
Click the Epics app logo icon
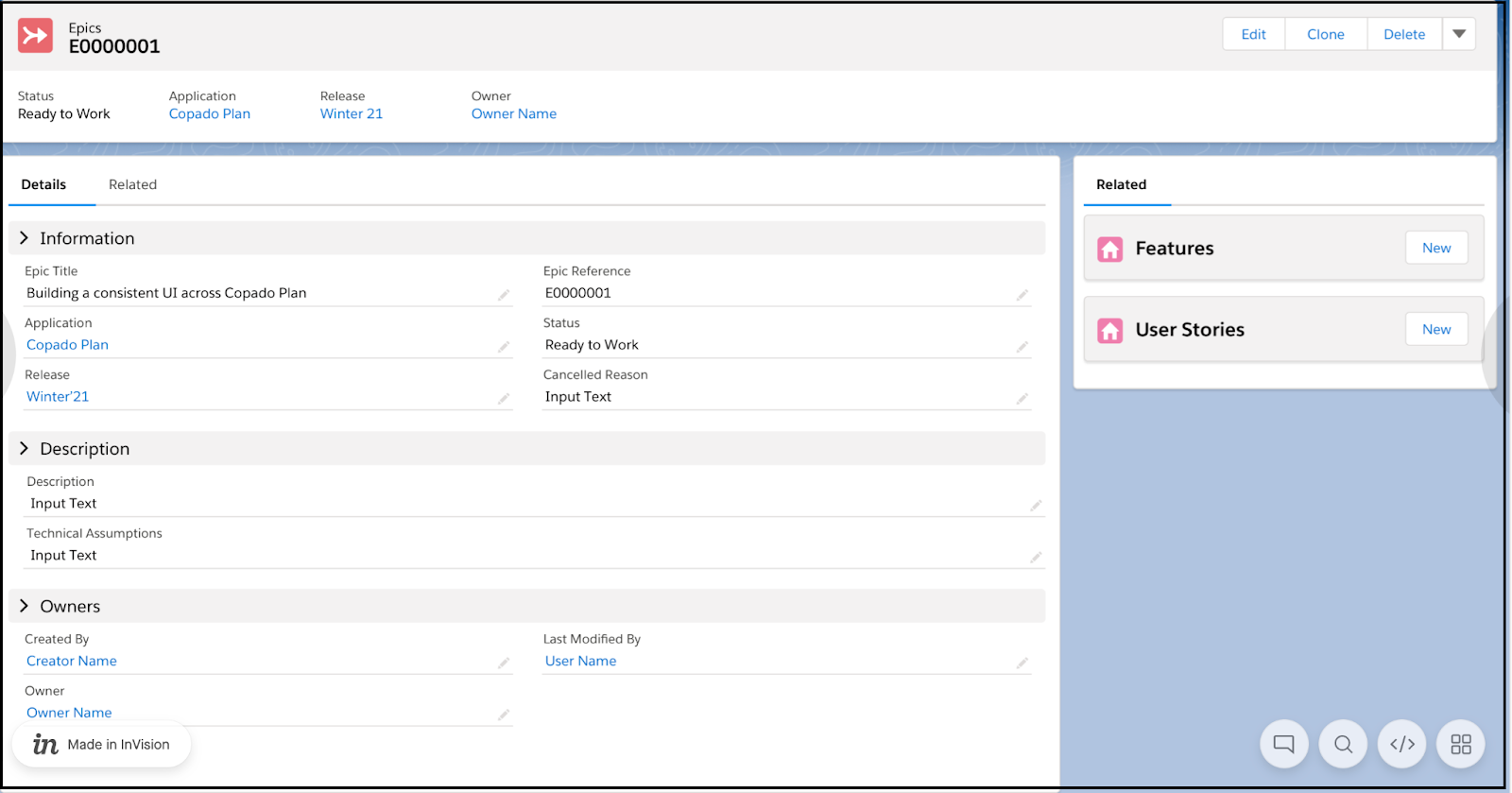click(x=35, y=36)
